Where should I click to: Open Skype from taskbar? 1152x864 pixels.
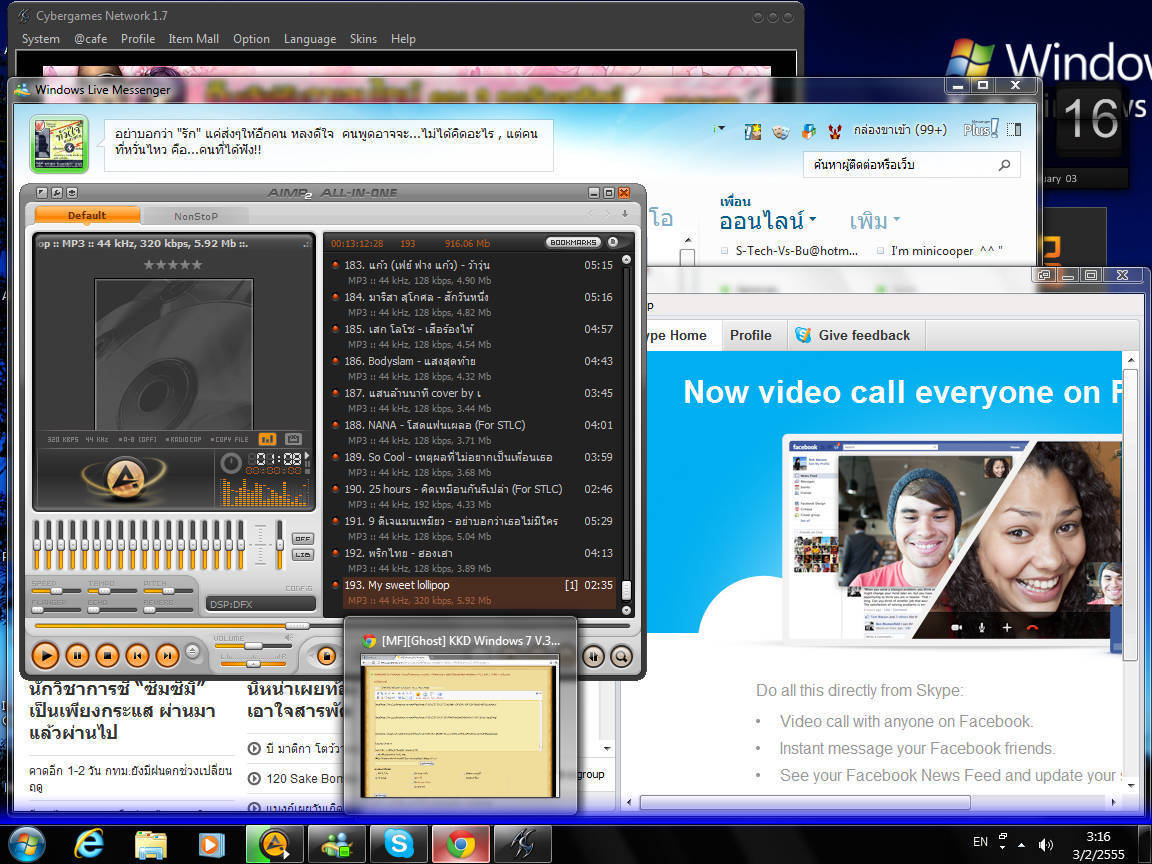point(398,844)
